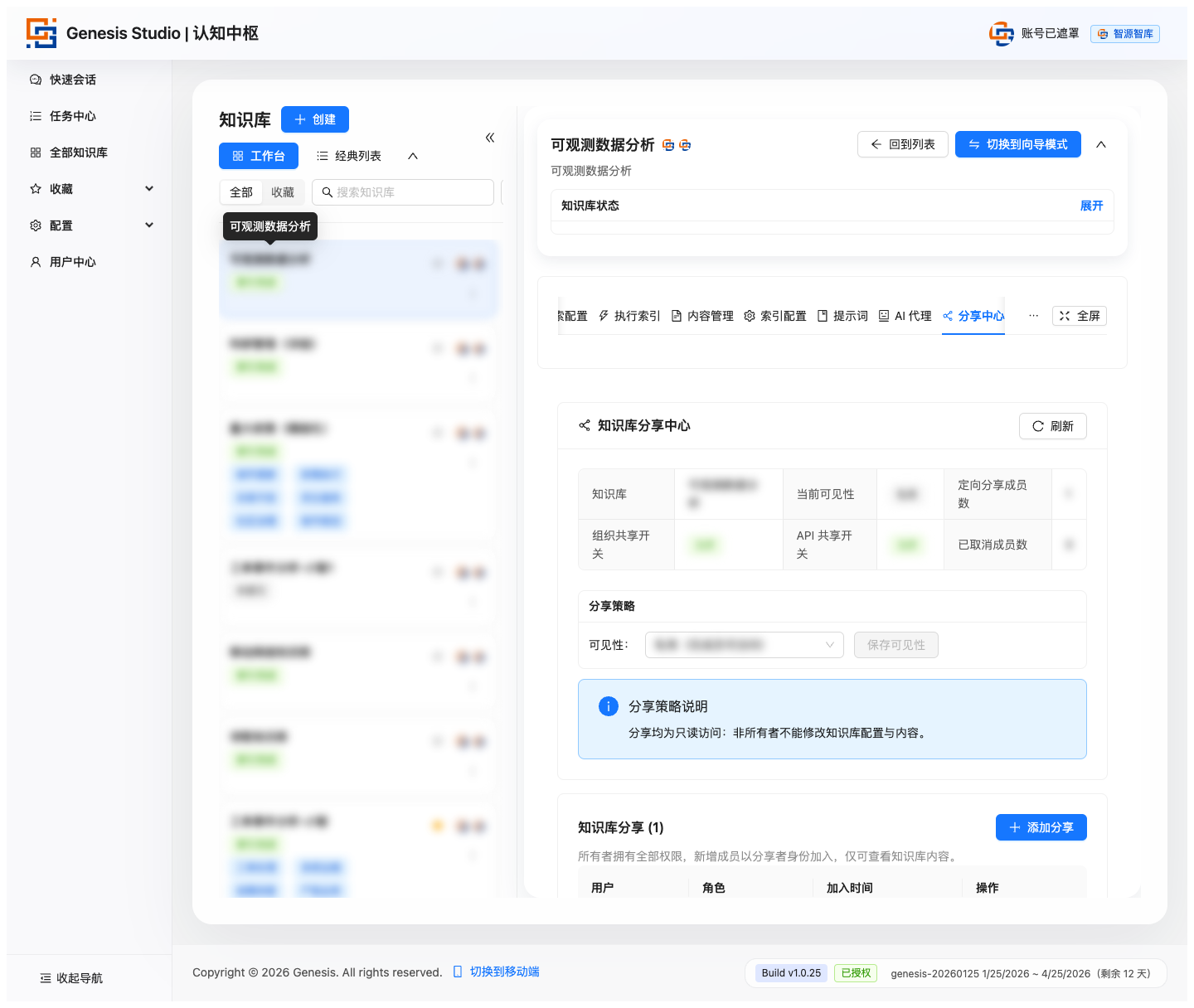Open the Content Management tab

(702, 316)
